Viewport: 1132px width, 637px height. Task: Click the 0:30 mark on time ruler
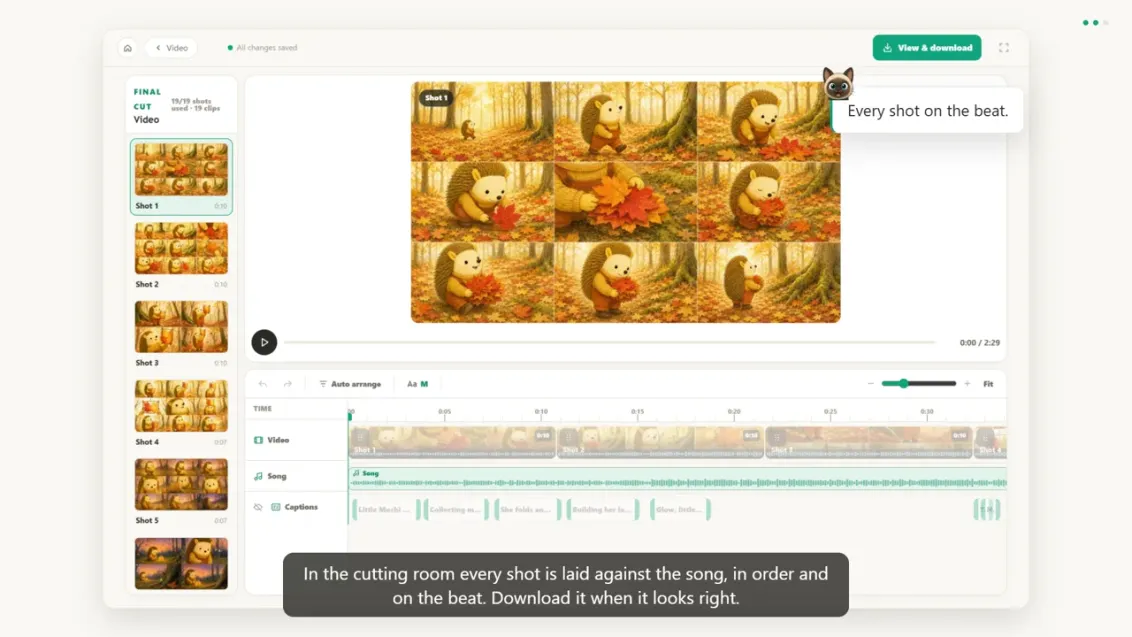click(x=927, y=412)
